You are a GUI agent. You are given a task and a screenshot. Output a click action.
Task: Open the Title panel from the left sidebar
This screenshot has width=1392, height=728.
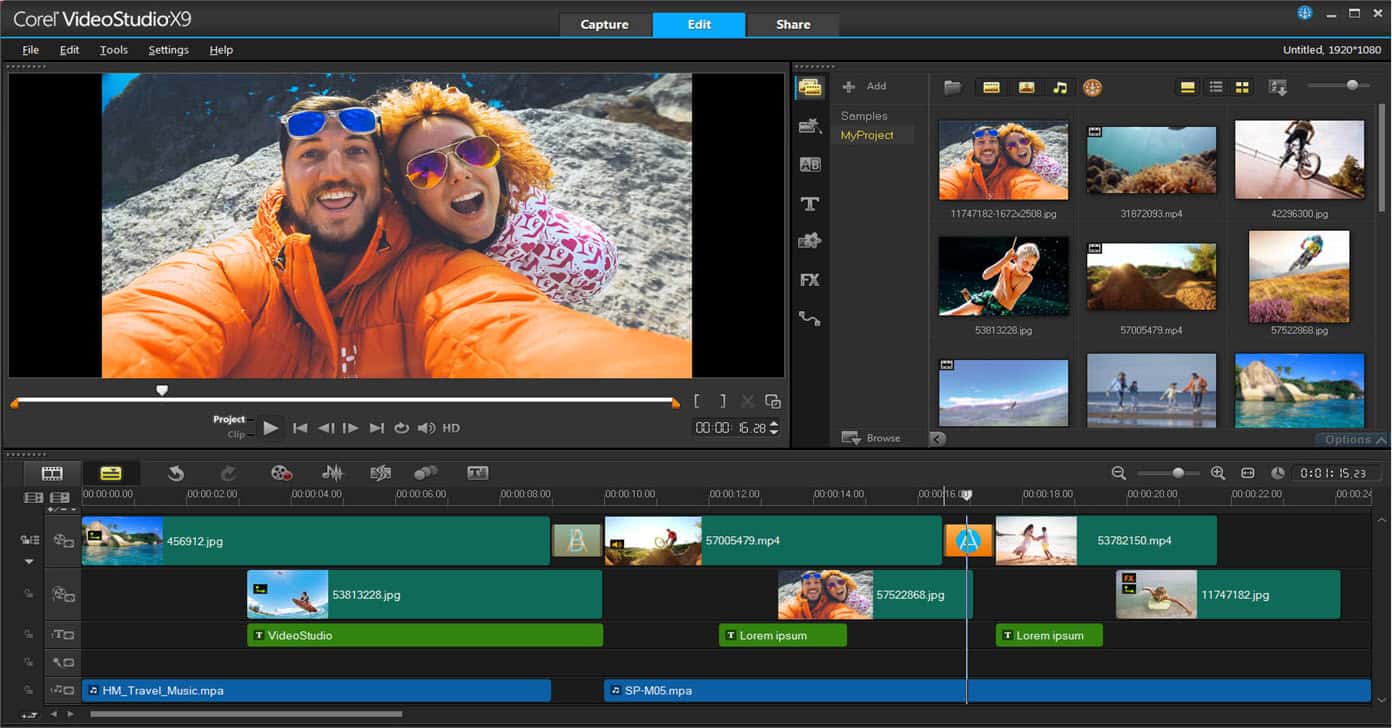click(810, 203)
